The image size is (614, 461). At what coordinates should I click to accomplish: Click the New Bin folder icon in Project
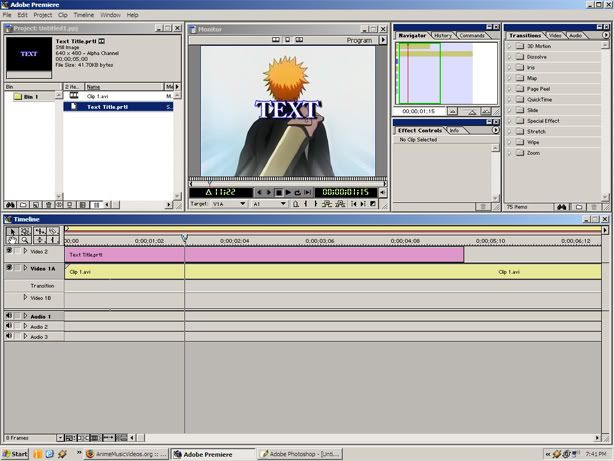point(23,205)
